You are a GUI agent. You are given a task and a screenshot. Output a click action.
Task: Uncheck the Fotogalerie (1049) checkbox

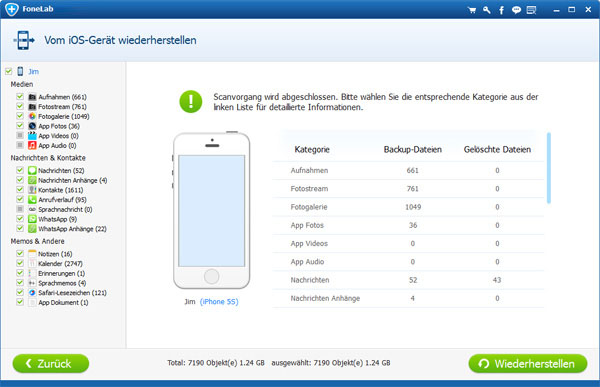20,116
